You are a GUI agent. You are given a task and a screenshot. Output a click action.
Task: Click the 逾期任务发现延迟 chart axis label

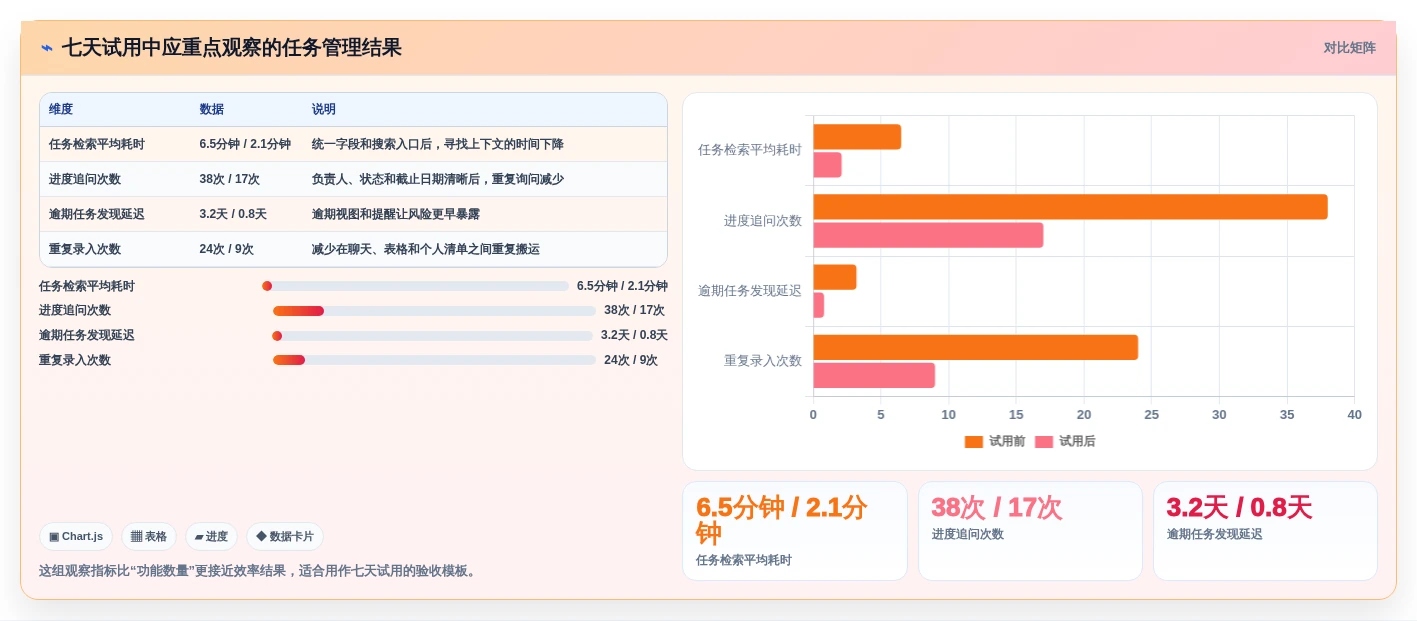(x=750, y=291)
